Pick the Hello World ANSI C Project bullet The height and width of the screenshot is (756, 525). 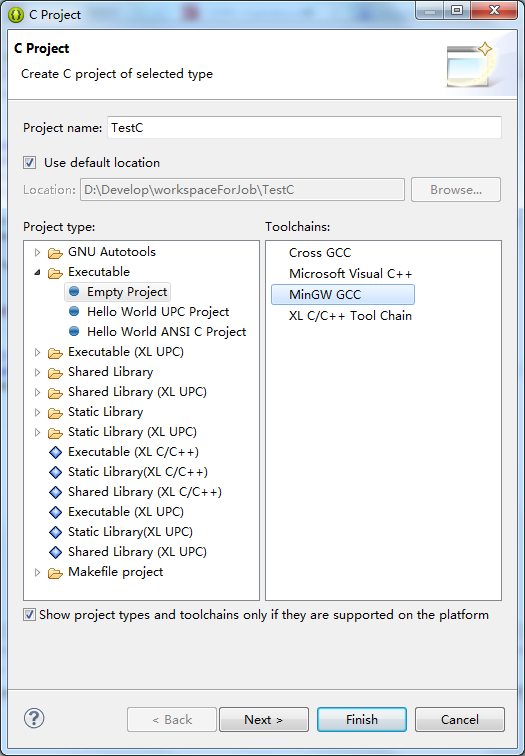coord(74,331)
